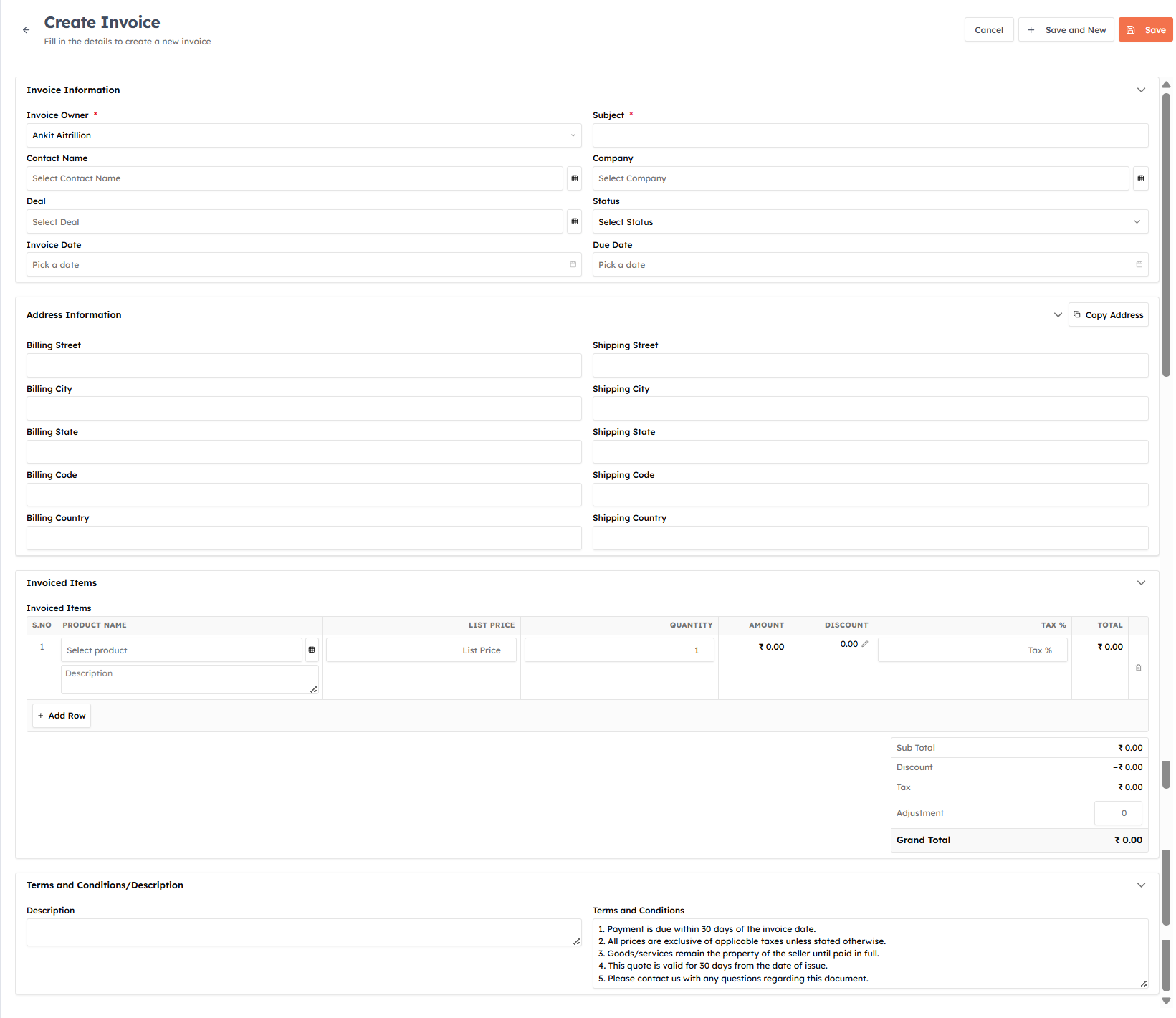
Task: Click the back arrow beside Create Invoice
Action: [x=26, y=30]
